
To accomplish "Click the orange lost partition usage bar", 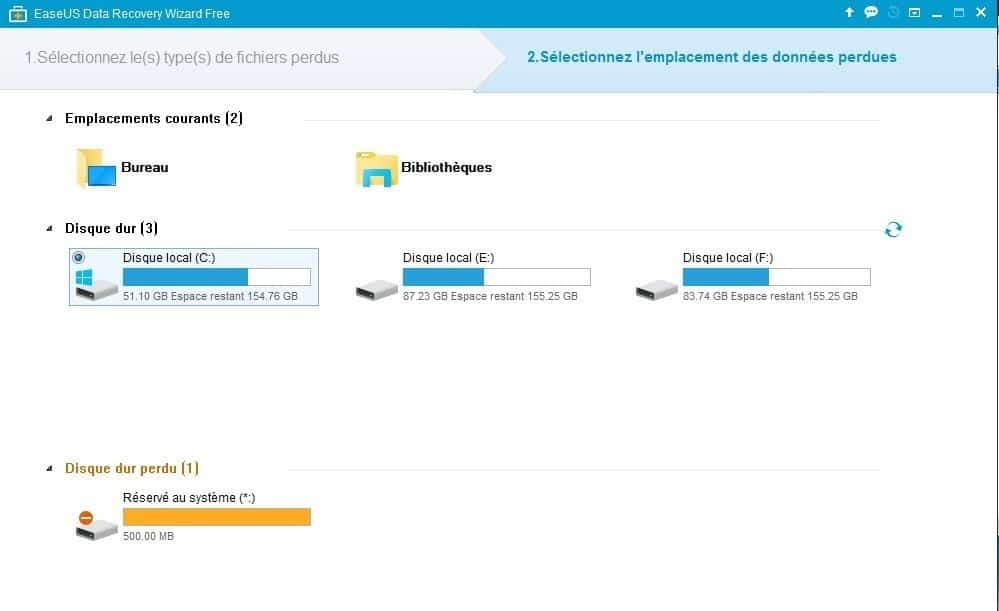I will click(217, 517).
